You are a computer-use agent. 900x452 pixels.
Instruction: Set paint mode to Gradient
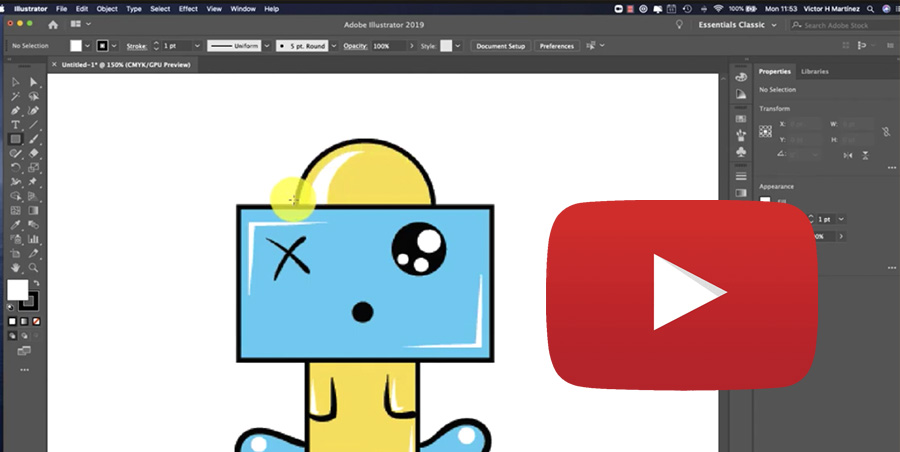pos(24,322)
